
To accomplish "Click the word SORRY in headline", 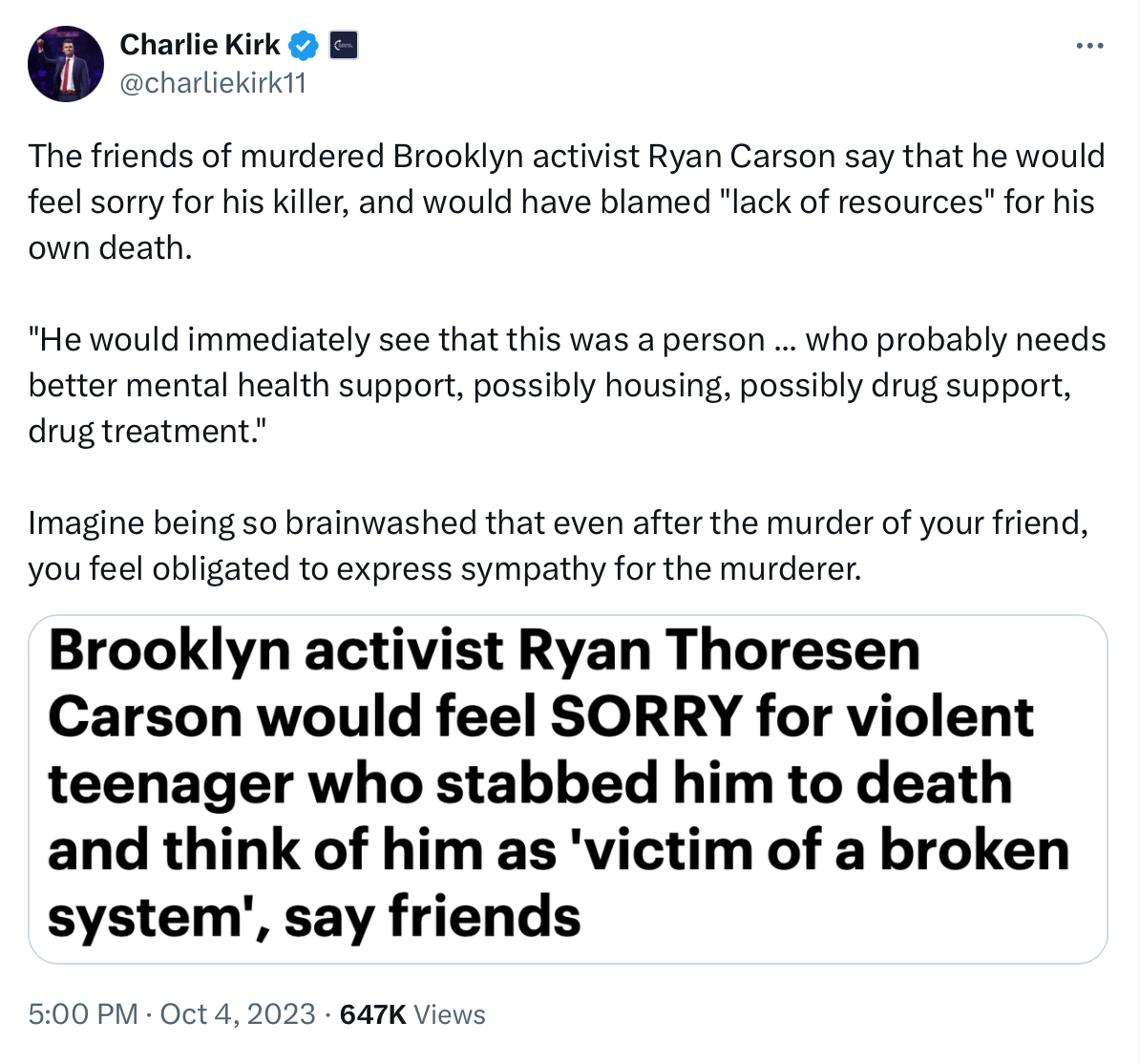I will point(646,716).
